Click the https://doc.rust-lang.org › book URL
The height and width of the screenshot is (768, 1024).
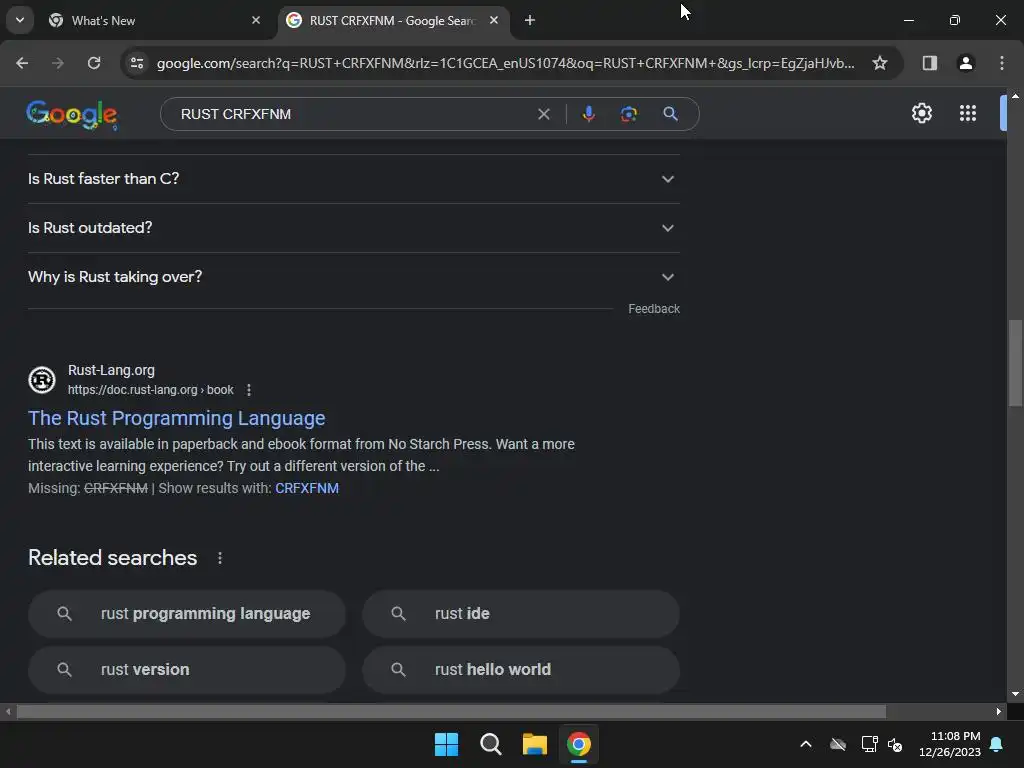coord(151,390)
